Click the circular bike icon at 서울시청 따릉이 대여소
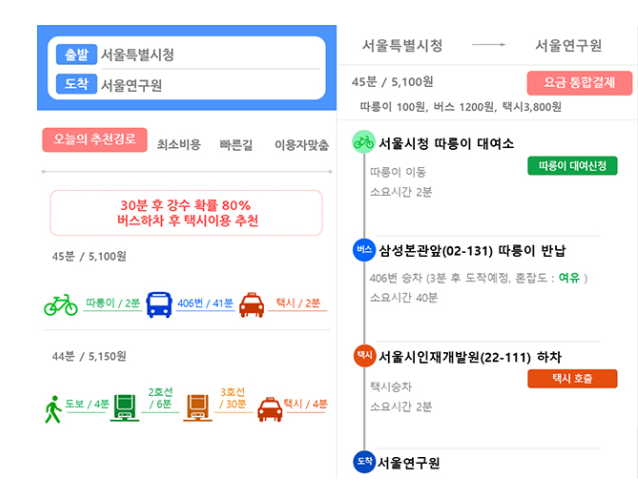Screen dimensions: 638x492 coord(363,142)
